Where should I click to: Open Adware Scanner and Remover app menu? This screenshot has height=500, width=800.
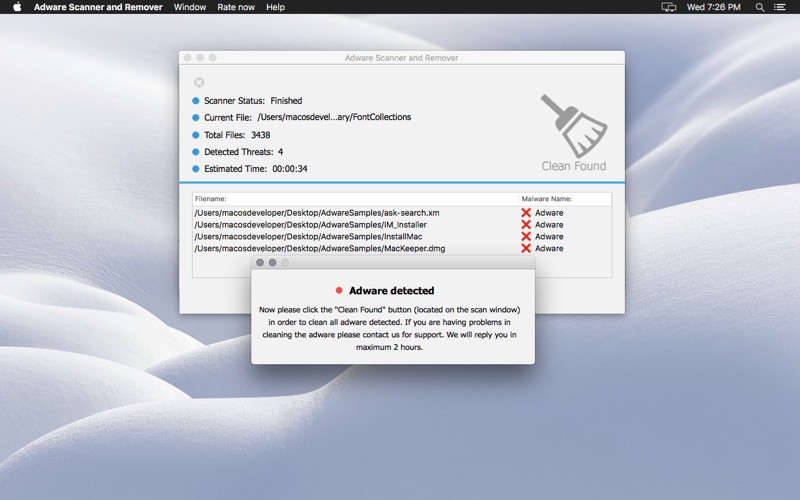(x=98, y=7)
